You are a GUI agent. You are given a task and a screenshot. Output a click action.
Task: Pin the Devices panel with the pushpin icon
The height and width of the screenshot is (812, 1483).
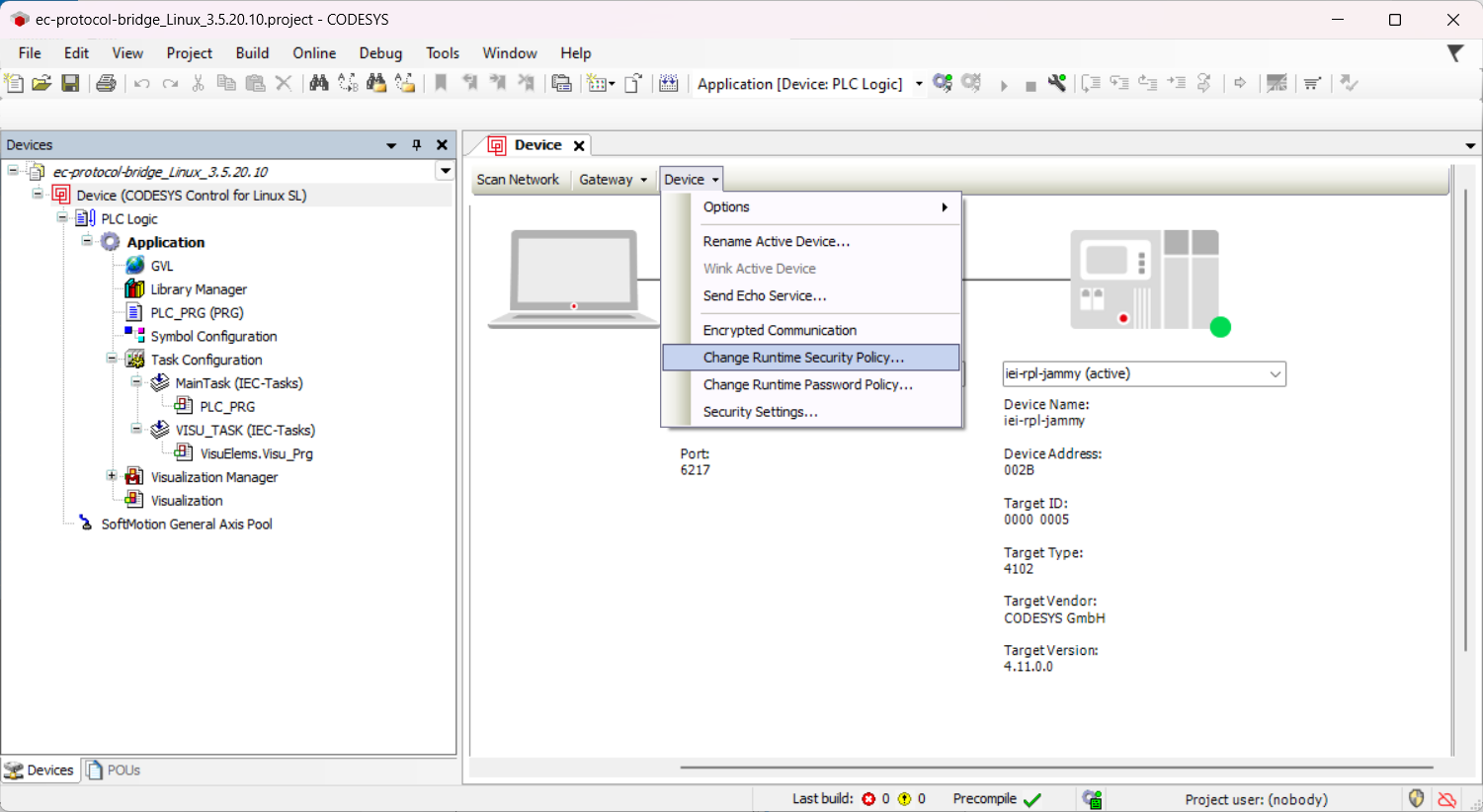[x=417, y=145]
